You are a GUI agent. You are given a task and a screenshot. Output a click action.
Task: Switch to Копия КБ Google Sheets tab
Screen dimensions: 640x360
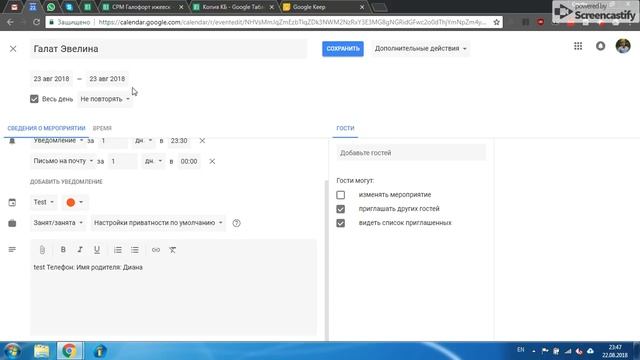pos(233,7)
